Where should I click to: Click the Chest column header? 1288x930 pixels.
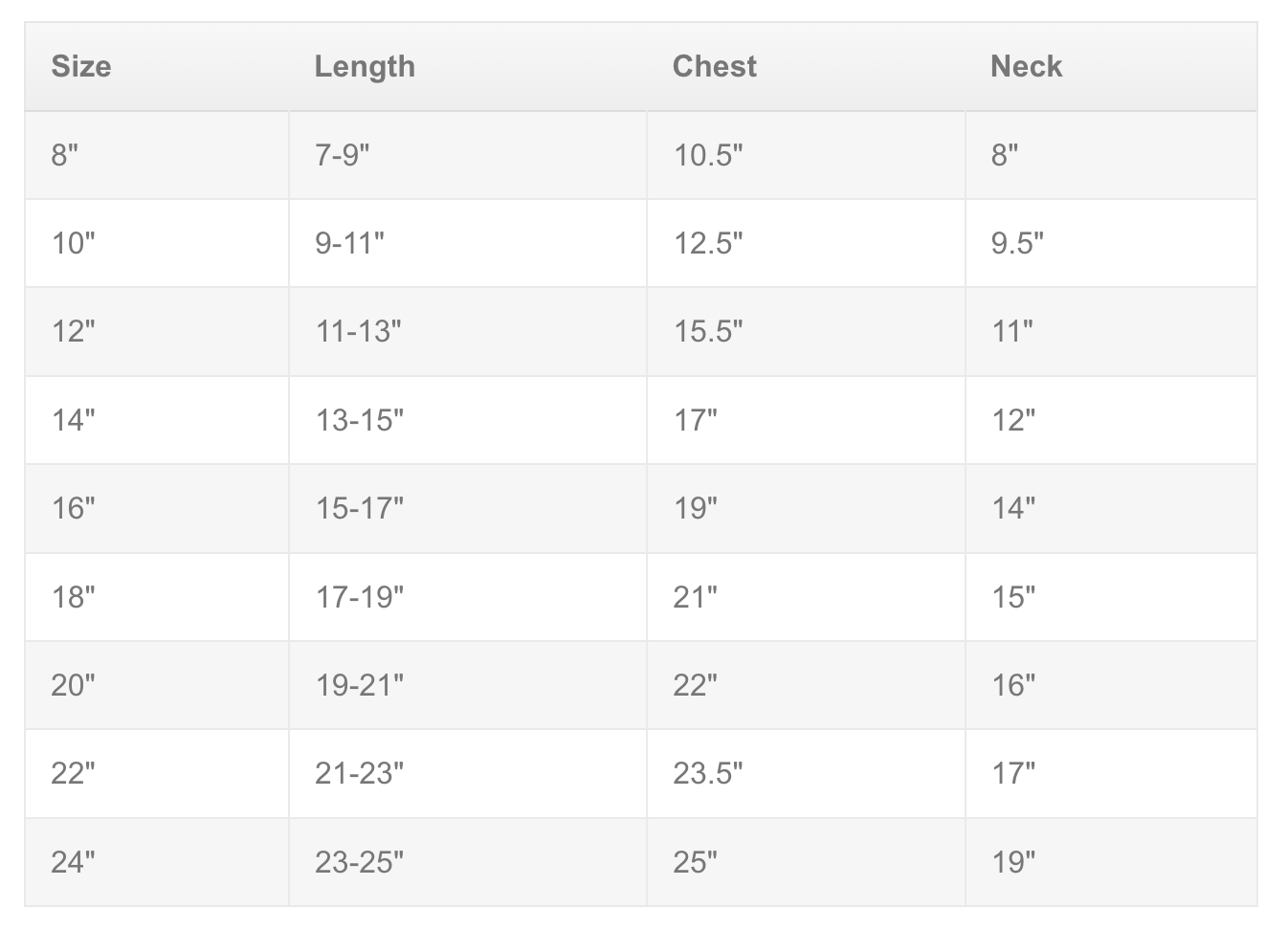pyautogui.click(x=715, y=66)
